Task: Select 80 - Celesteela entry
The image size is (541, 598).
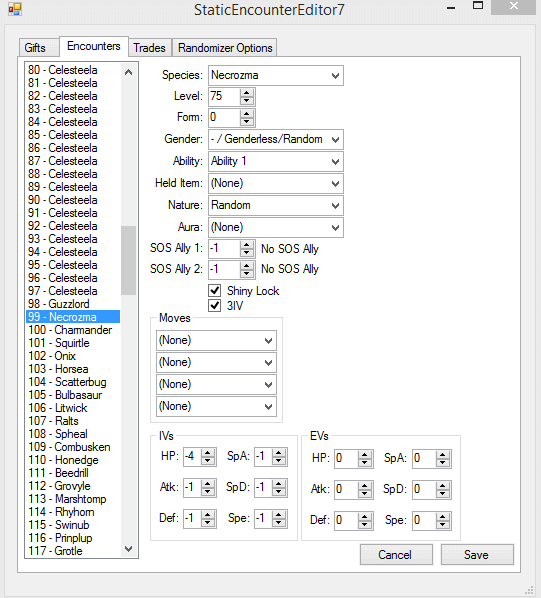Action: click(73, 70)
